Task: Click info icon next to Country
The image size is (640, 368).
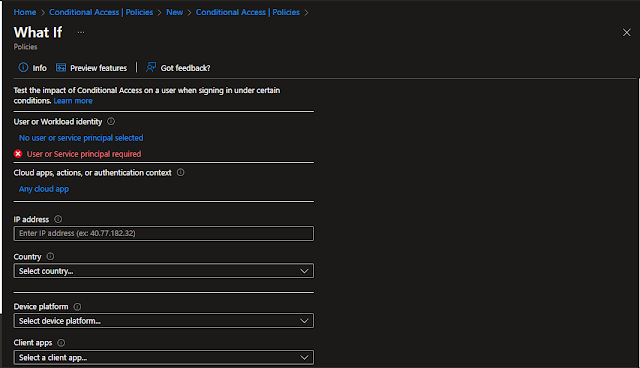Action: click(x=50, y=256)
